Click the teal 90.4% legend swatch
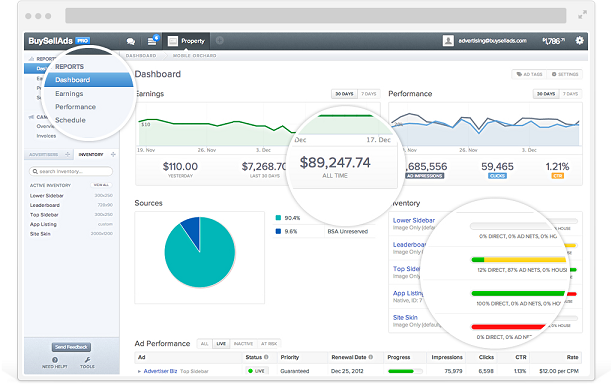 coord(278,218)
